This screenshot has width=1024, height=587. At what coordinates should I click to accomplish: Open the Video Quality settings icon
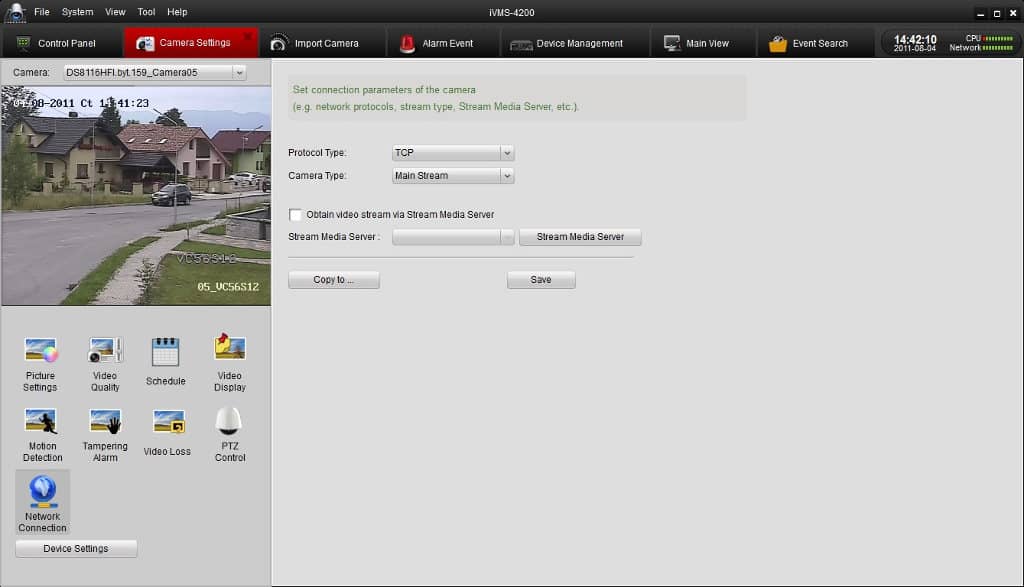105,351
